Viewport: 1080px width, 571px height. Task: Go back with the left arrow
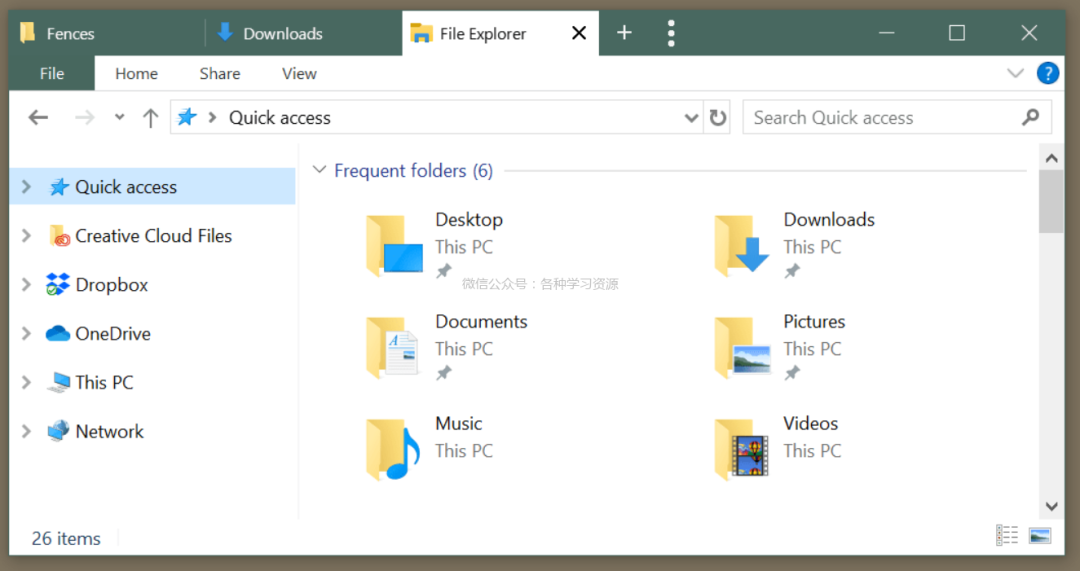point(39,118)
